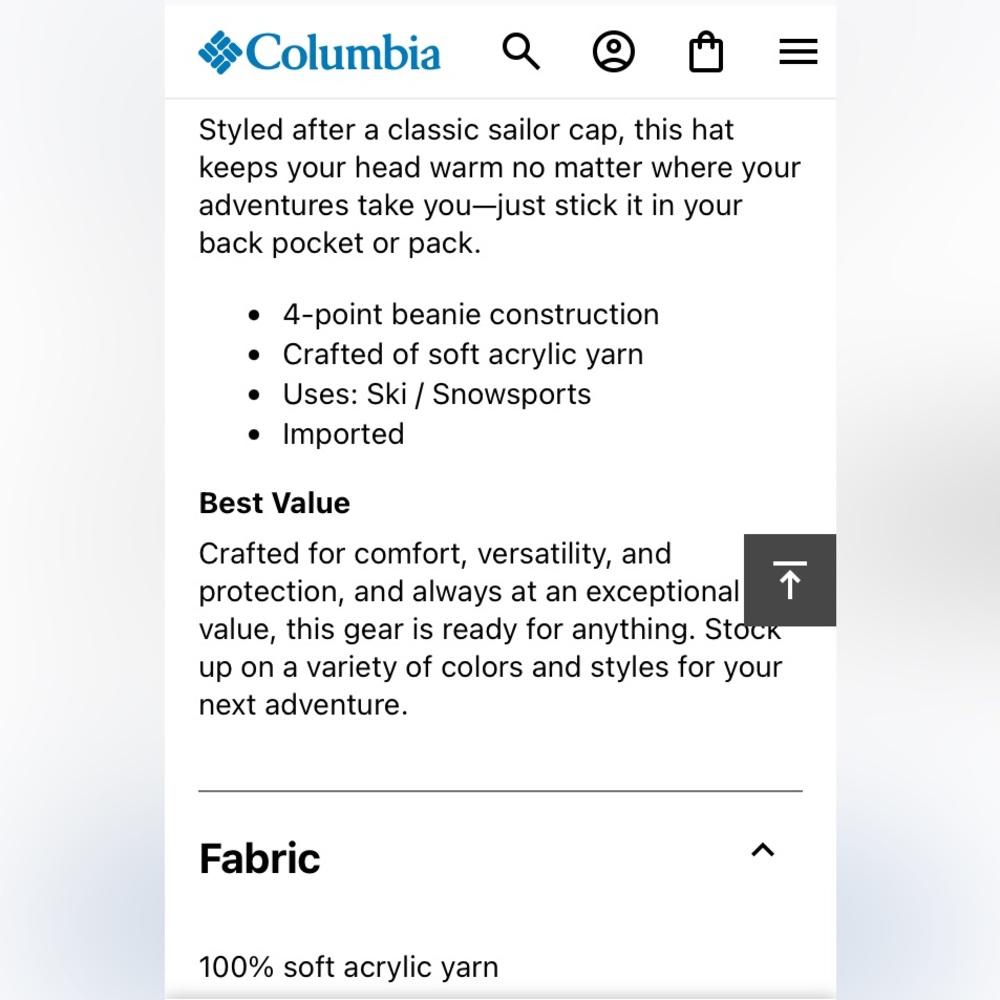Click the "Imported" bullet item
The width and height of the screenshot is (1000, 1000).
tap(343, 434)
